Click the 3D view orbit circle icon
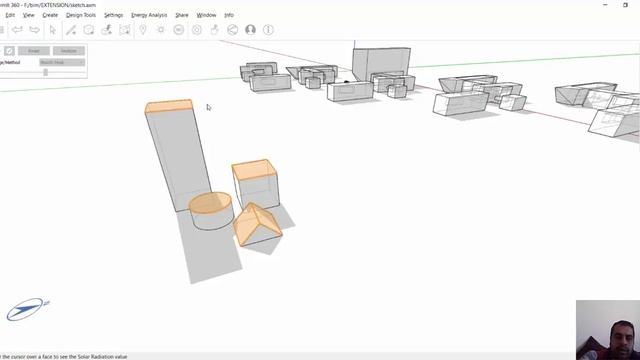Viewport: 640px width, 360px height. [x=179, y=30]
